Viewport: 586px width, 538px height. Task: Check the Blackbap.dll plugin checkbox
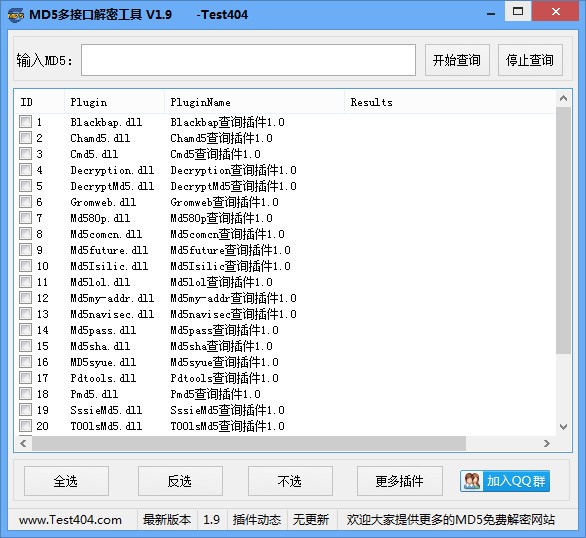pos(25,122)
